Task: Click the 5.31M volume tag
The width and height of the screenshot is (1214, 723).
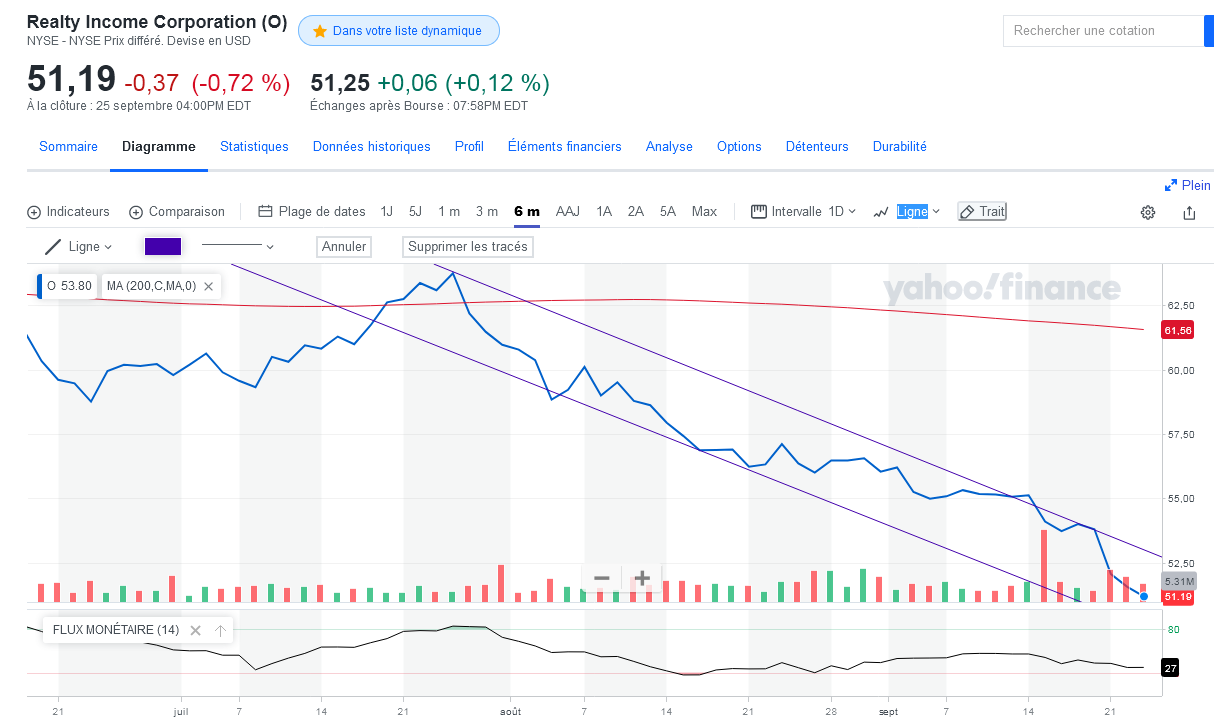Action: pos(1178,582)
